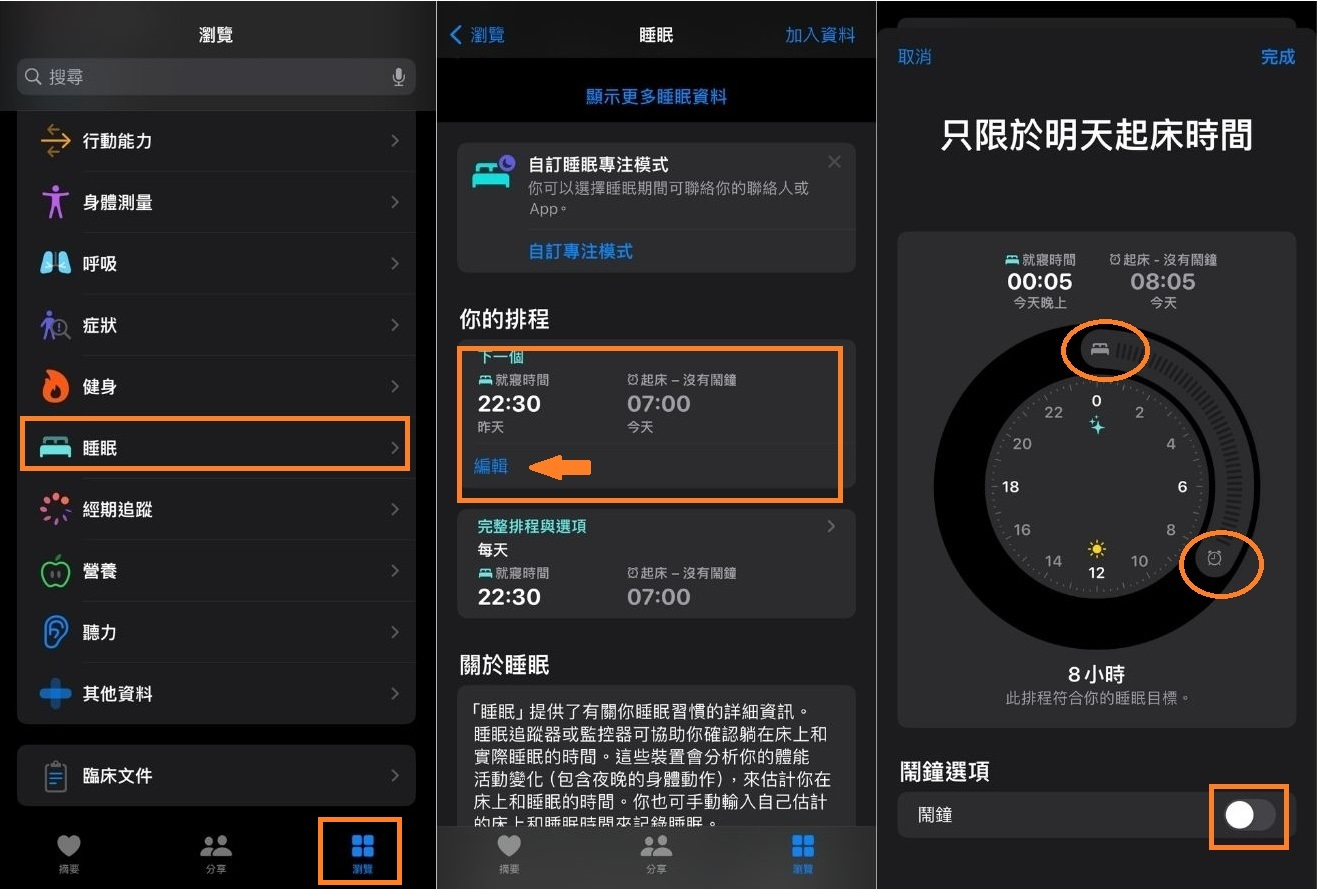Image resolution: width=1317 pixels, height=889 pixels.
Task: Tap 你的排程 heading
Action: click(x=504, y=320)
